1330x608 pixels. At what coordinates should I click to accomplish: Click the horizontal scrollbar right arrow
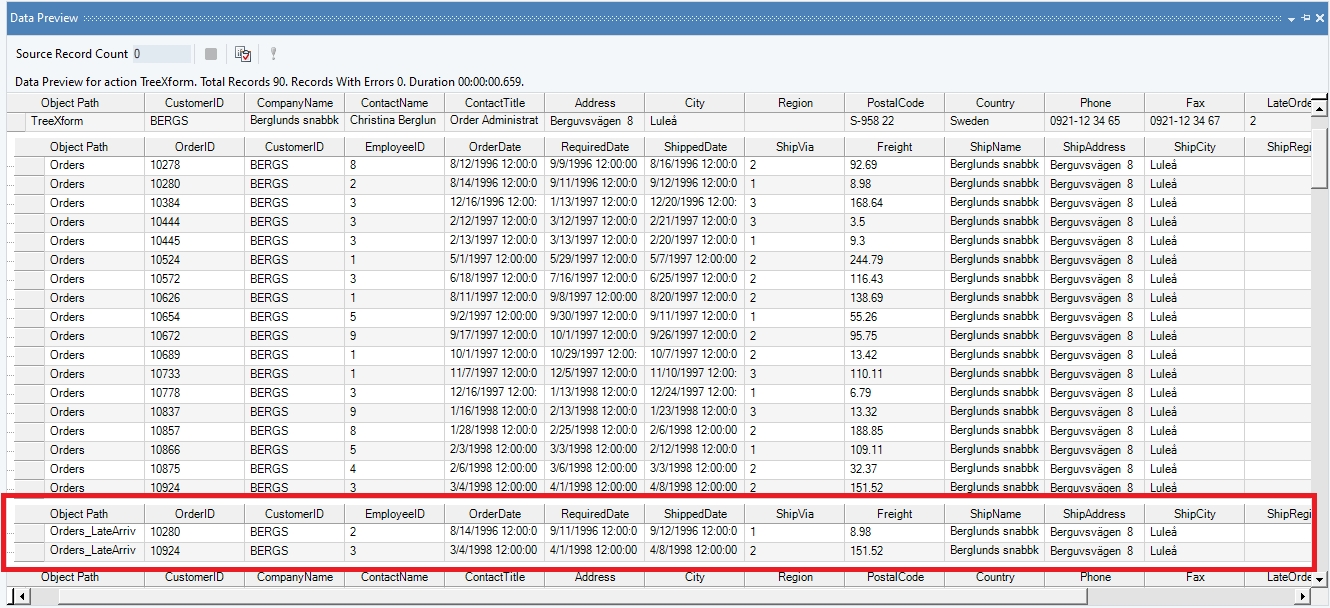pos(1302,597)
